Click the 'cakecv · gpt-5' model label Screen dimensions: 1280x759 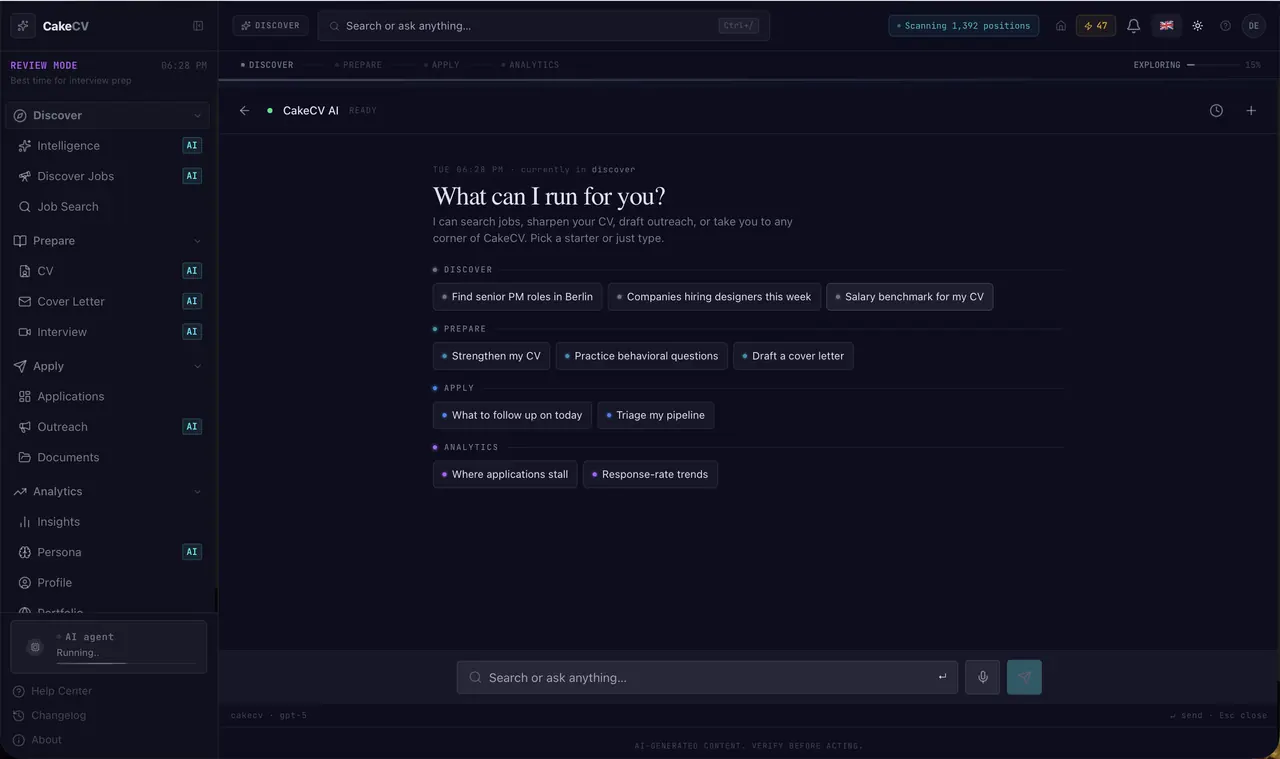point(269,716)
